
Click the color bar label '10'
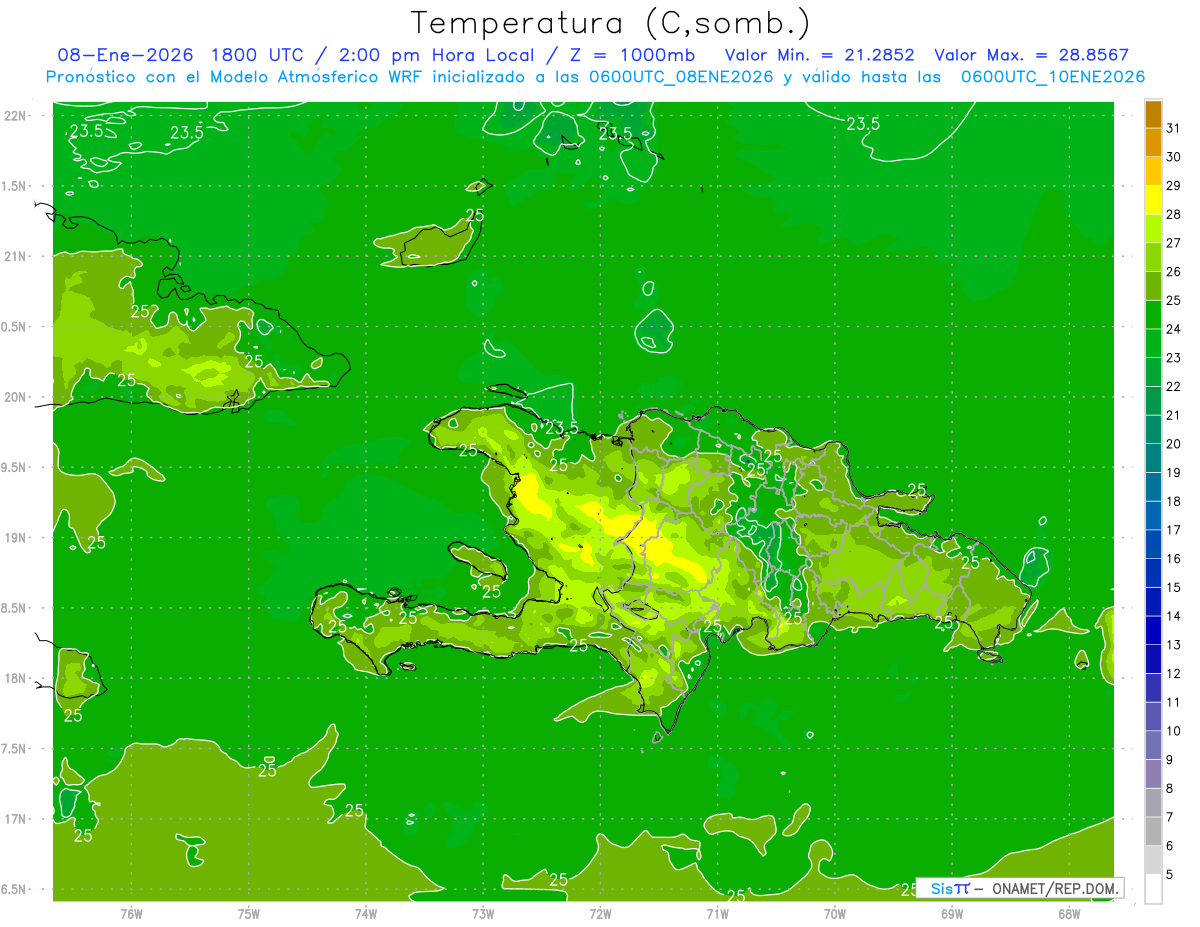coord(1173,731)
